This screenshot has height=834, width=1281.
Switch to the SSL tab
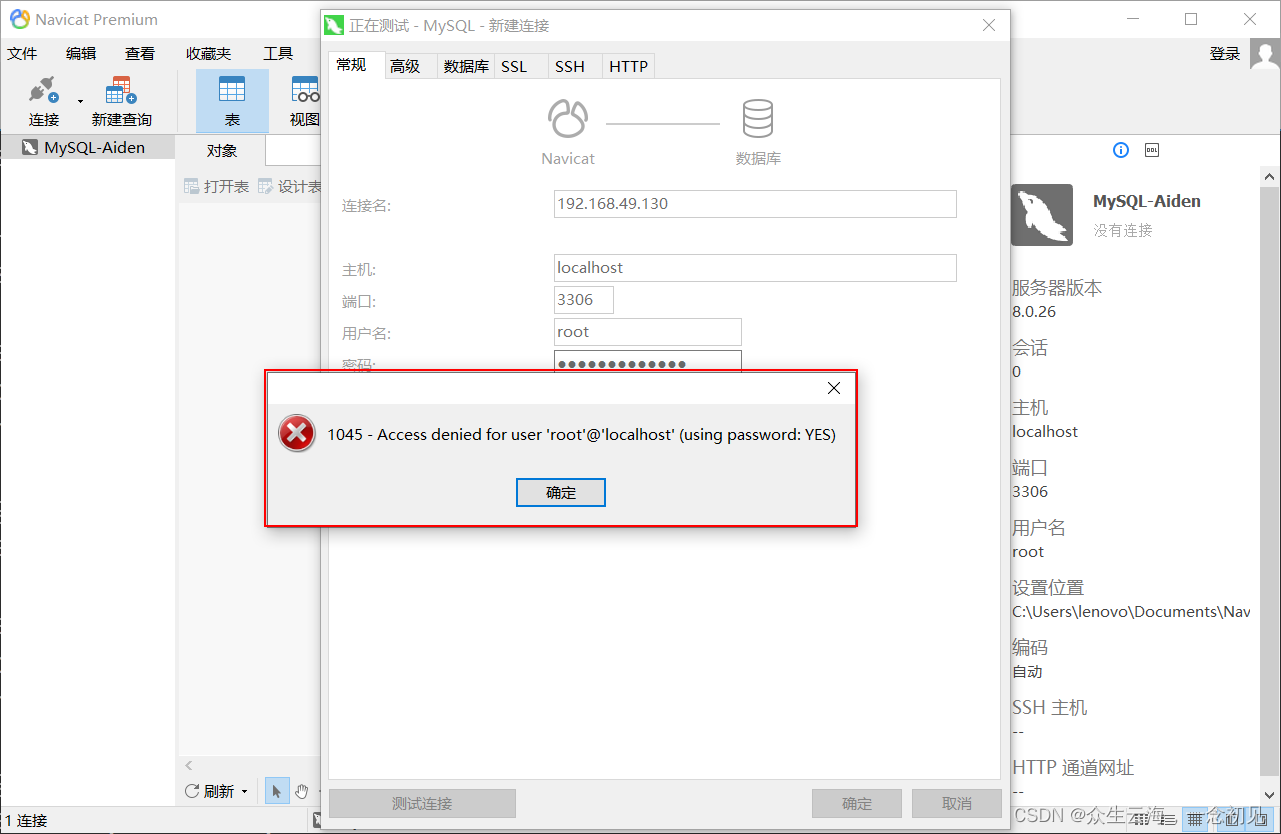(514, 67)
